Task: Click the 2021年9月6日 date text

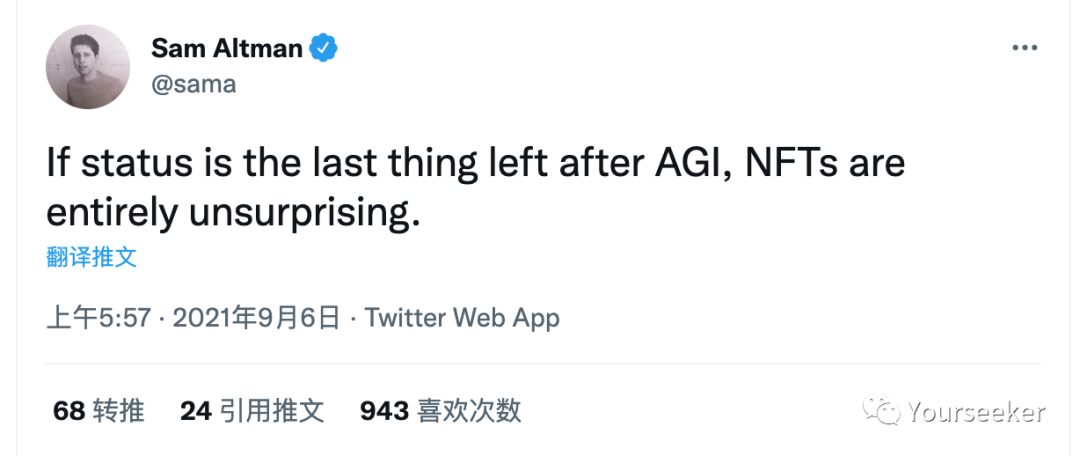Action: (257, 318)
